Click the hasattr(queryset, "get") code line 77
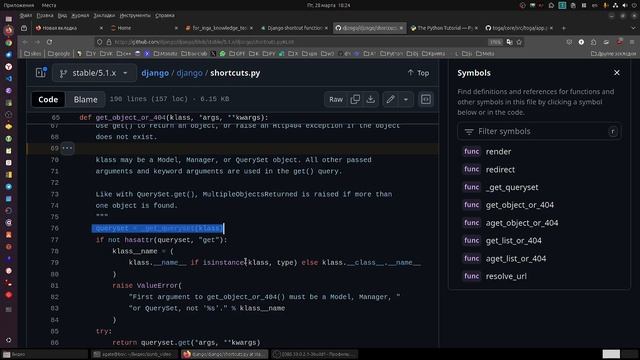Image resolution: width=640 pixels, height=360 pixels. (x=161, y=240)
